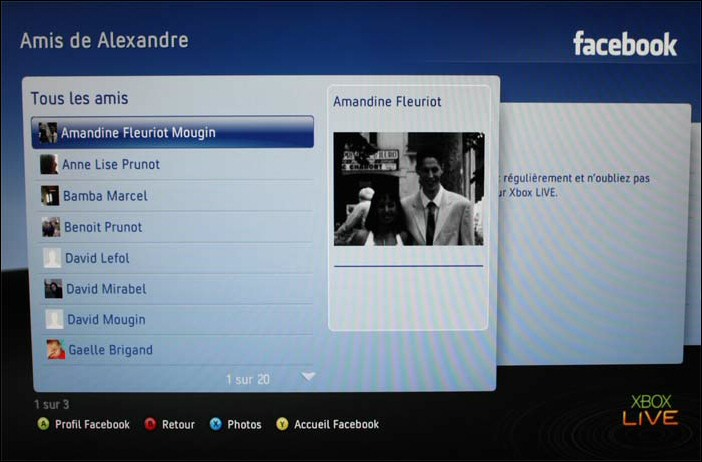Click the Tous les amis heading
This screenshot has width=702, height=462.
coord(79,98)
